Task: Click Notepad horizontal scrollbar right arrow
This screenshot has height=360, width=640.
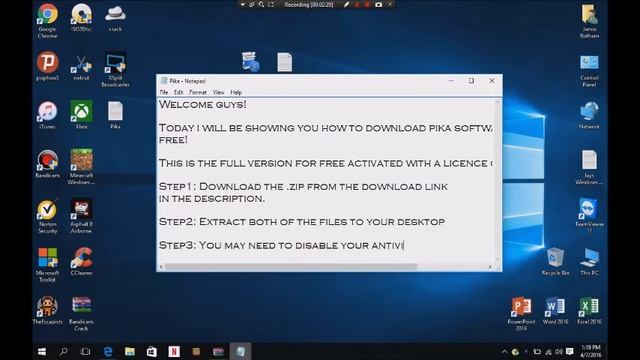Action: [490, 267]
